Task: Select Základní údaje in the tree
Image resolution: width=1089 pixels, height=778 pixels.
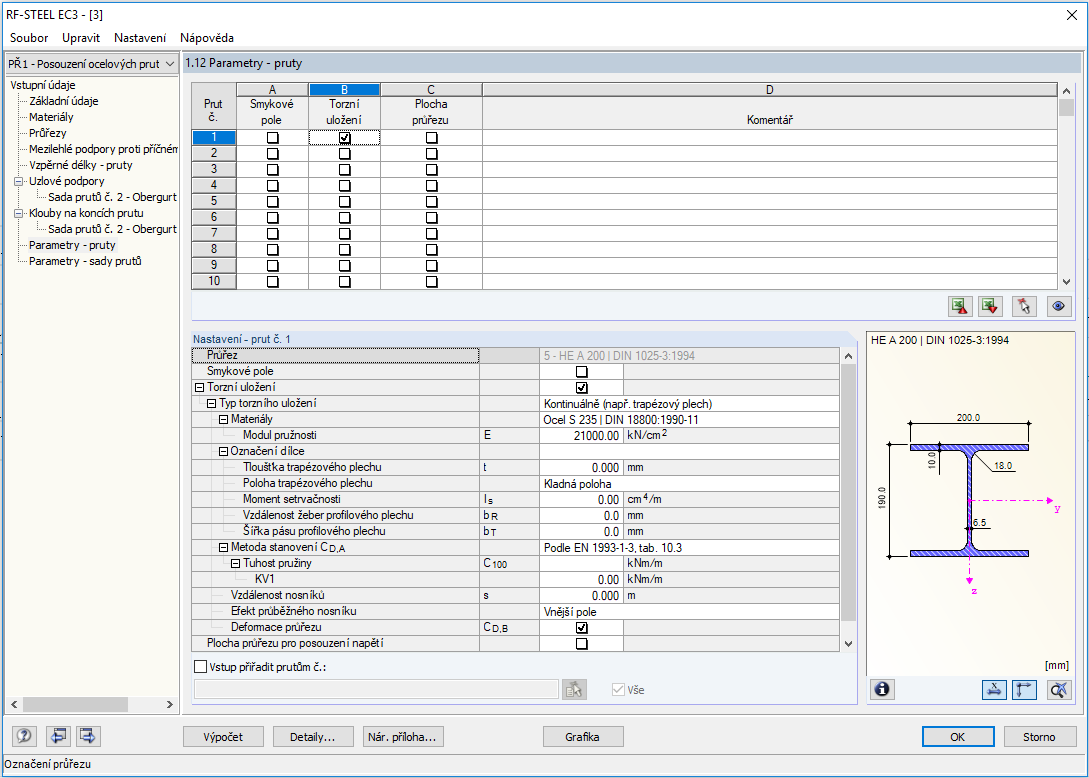Action: pyautogui.click(x=64, y=101)
